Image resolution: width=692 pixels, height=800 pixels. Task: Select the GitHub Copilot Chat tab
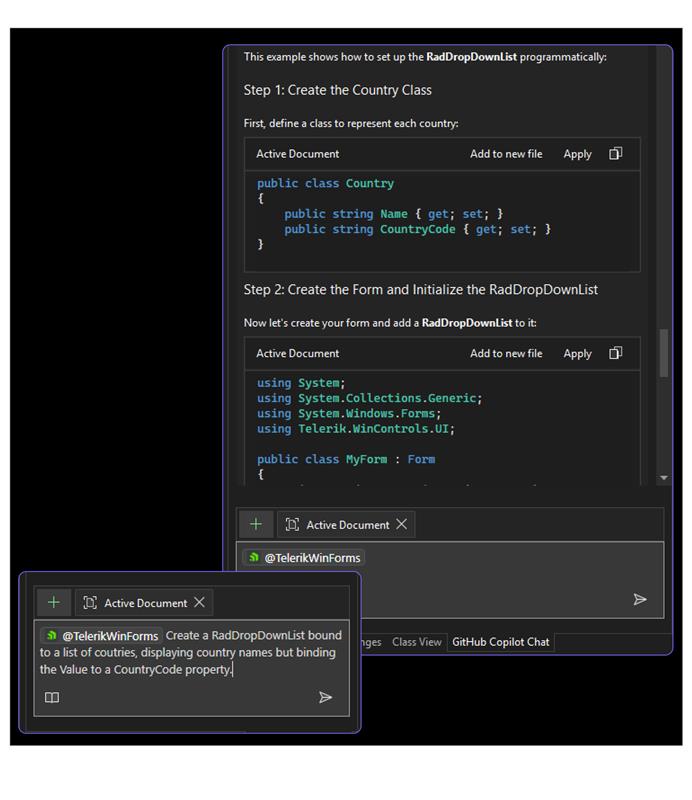click(x=500, y=642)
